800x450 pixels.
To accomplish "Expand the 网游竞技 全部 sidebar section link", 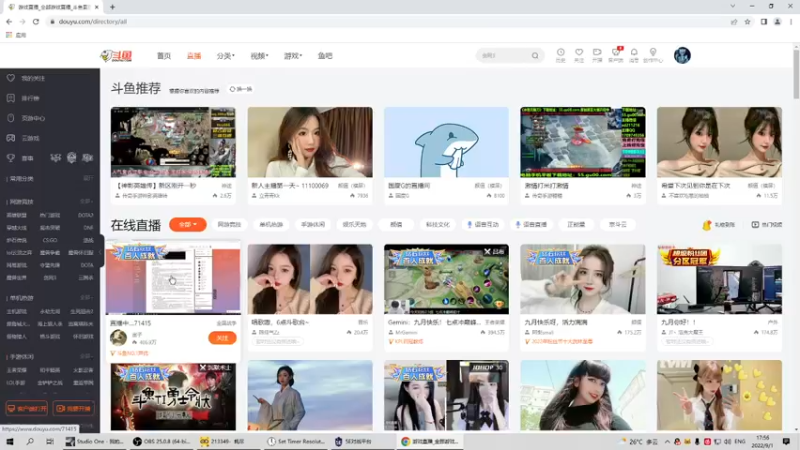I will (x=87, y=202).
